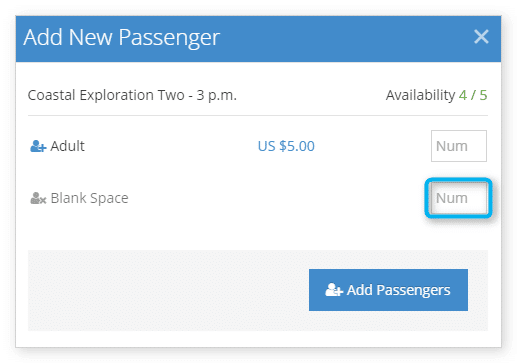The image size is (517, 363).
Task: Click the green 4 / 5 availability count
Action: click(473, 95)
